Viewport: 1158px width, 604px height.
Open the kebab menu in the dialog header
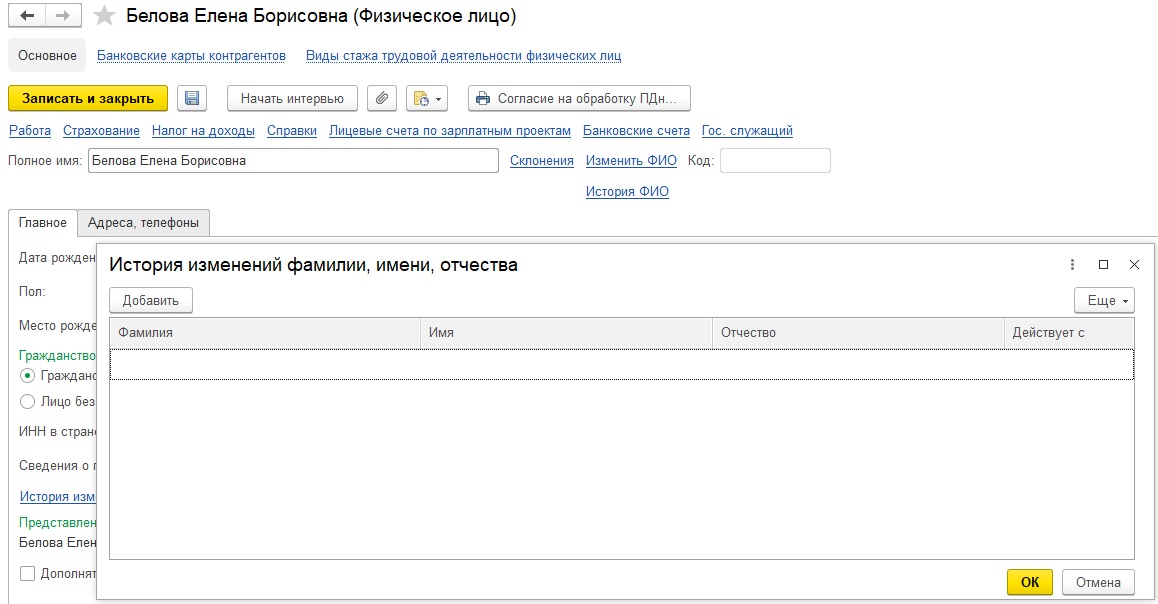point(1073,265)
